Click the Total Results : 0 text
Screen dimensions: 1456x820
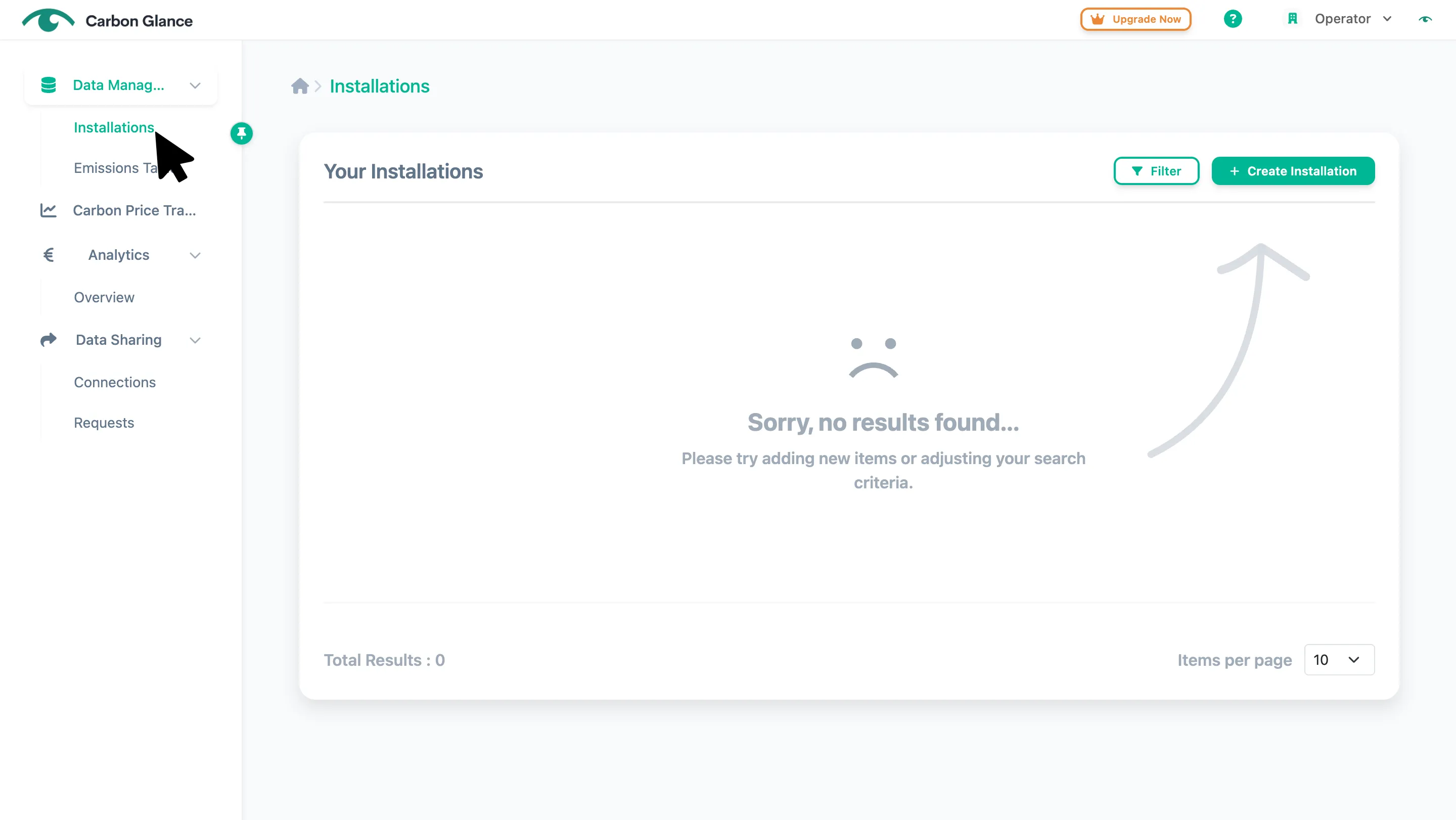[x=384, y=660]
